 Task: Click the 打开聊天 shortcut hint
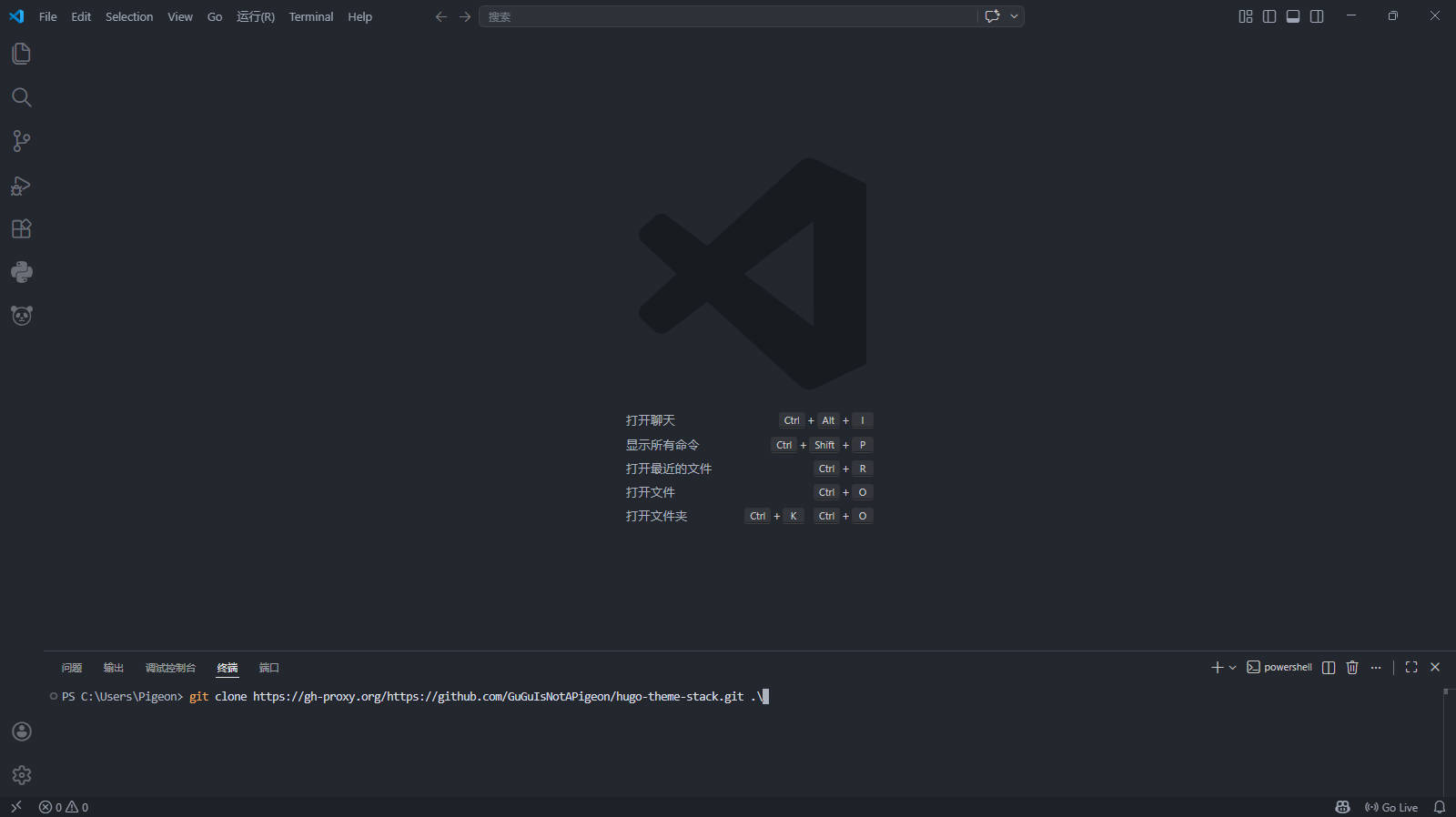click(651, 420)
